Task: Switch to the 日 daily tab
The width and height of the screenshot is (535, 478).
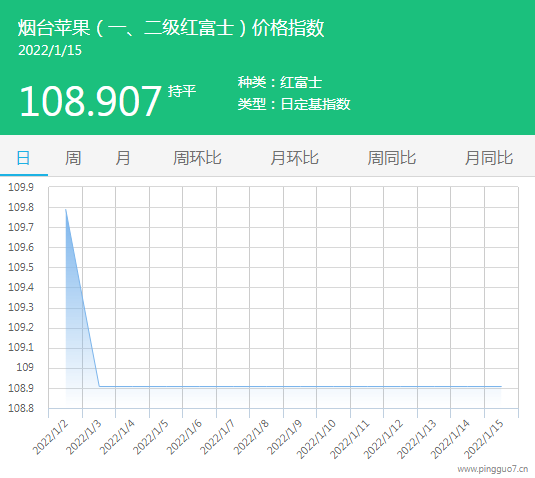Action: pos(24,158)
